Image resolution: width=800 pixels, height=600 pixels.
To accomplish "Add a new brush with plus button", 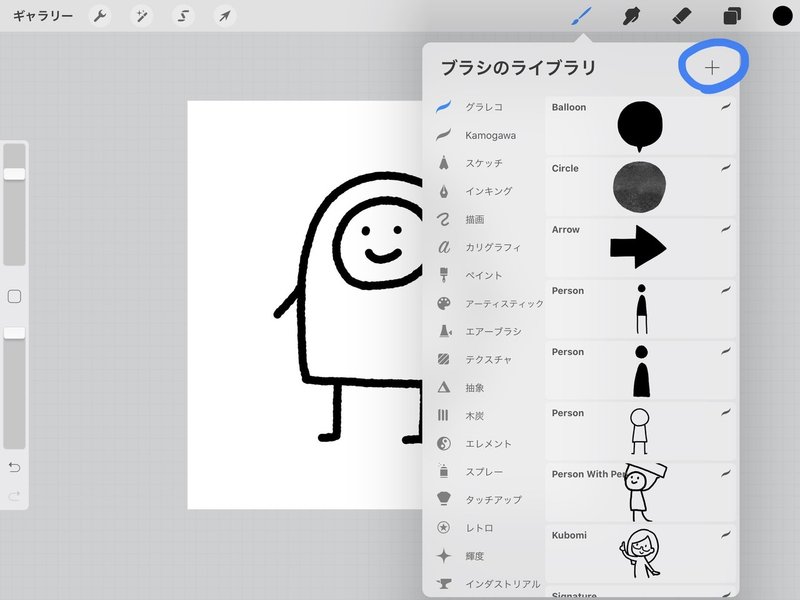I will 712,67.
